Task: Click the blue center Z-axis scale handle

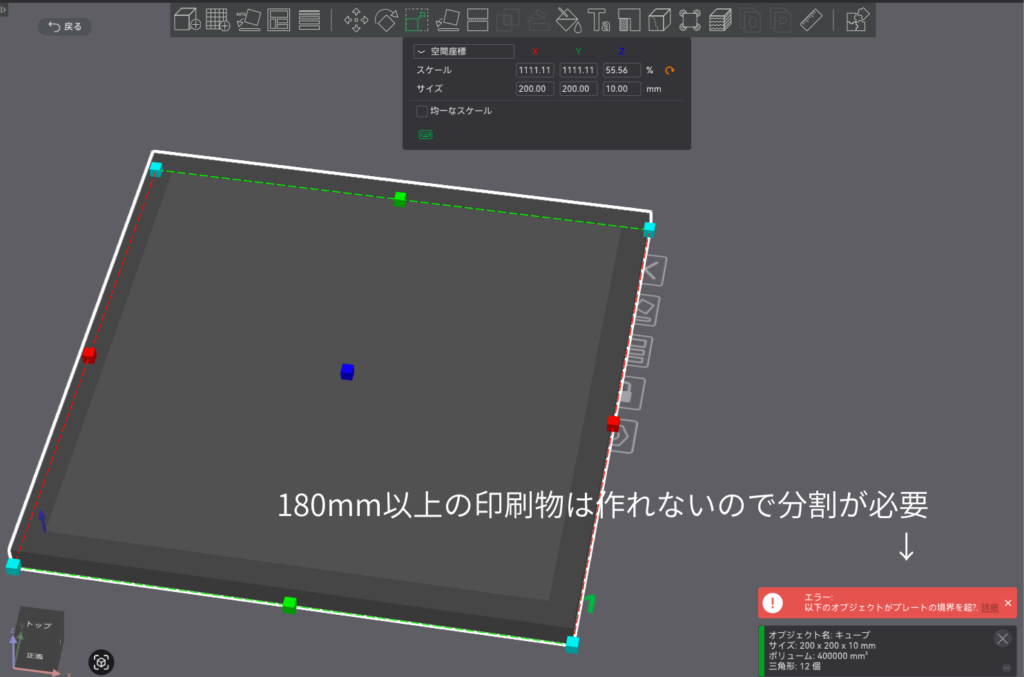Action: [347, 372]
